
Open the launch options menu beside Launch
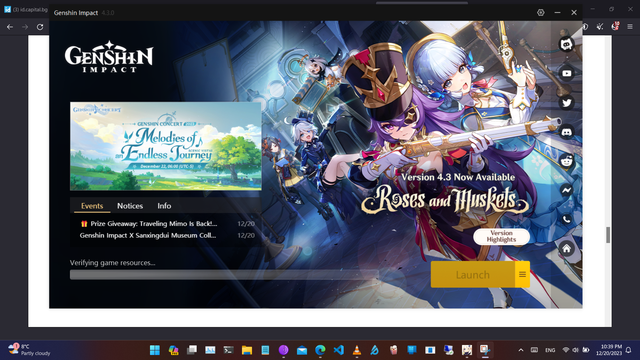pyautogui.click(x=522, y=274)
